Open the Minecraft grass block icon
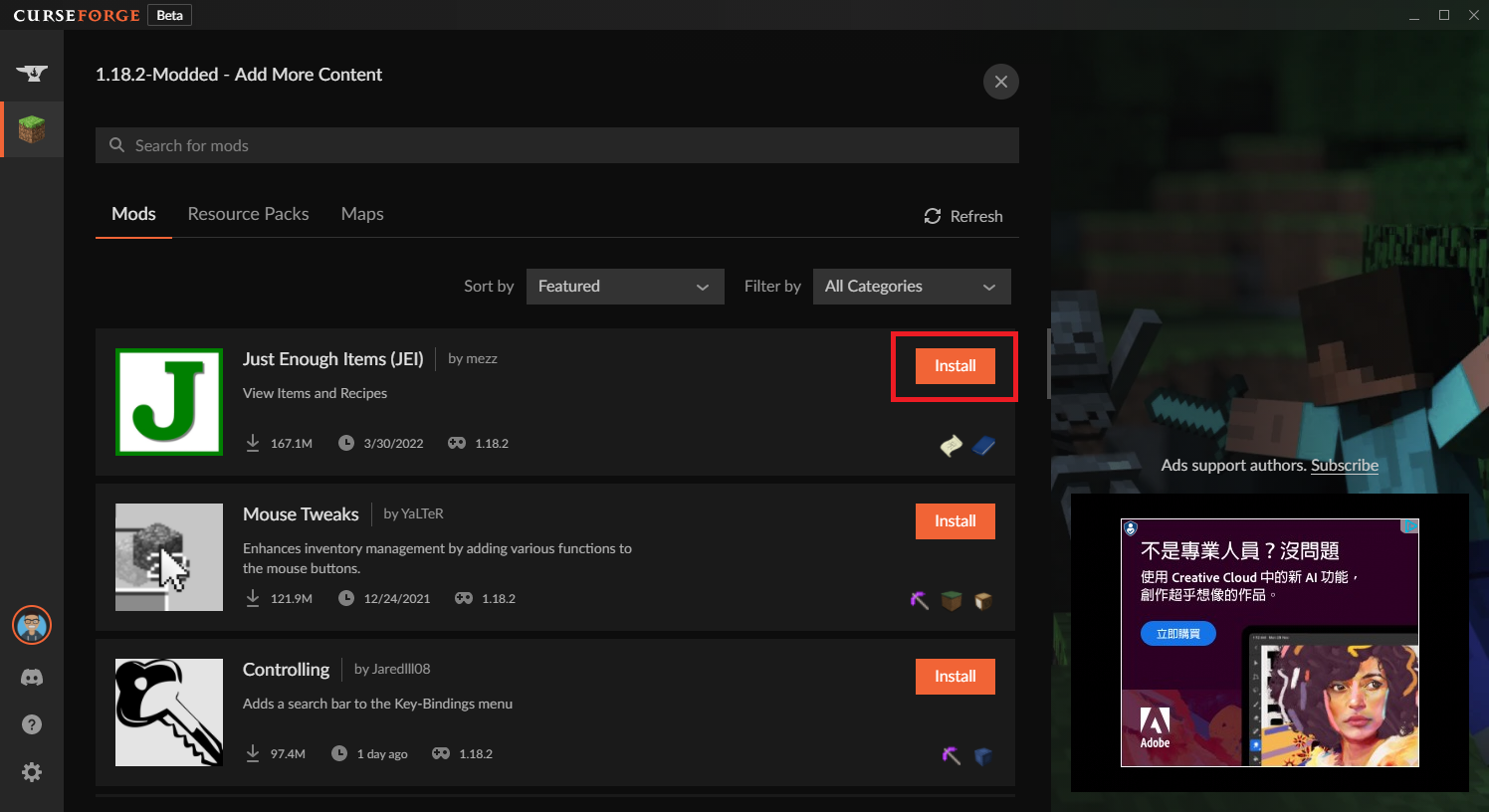1489x812 pixels. click(32, 129)
